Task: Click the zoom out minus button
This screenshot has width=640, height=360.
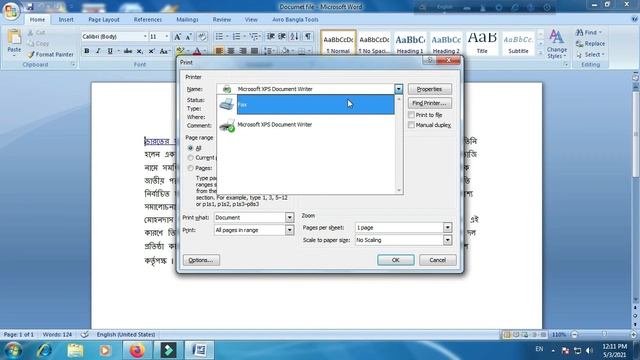Action: (x=575, y=334)
